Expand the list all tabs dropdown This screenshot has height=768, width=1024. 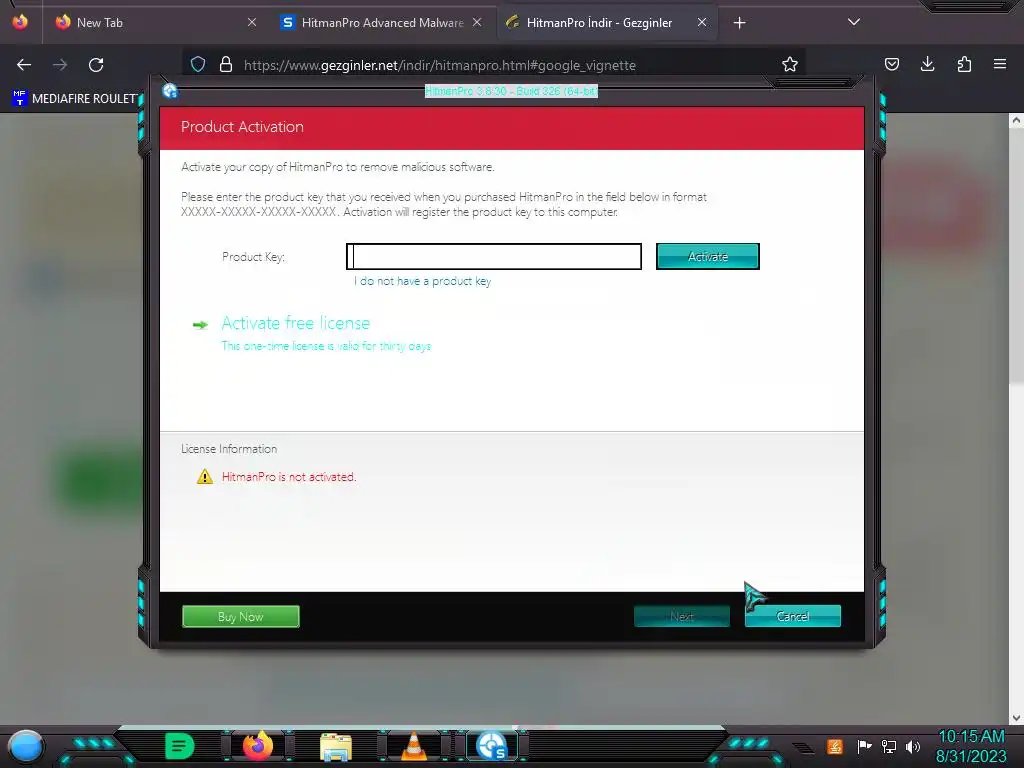(854, 22)
